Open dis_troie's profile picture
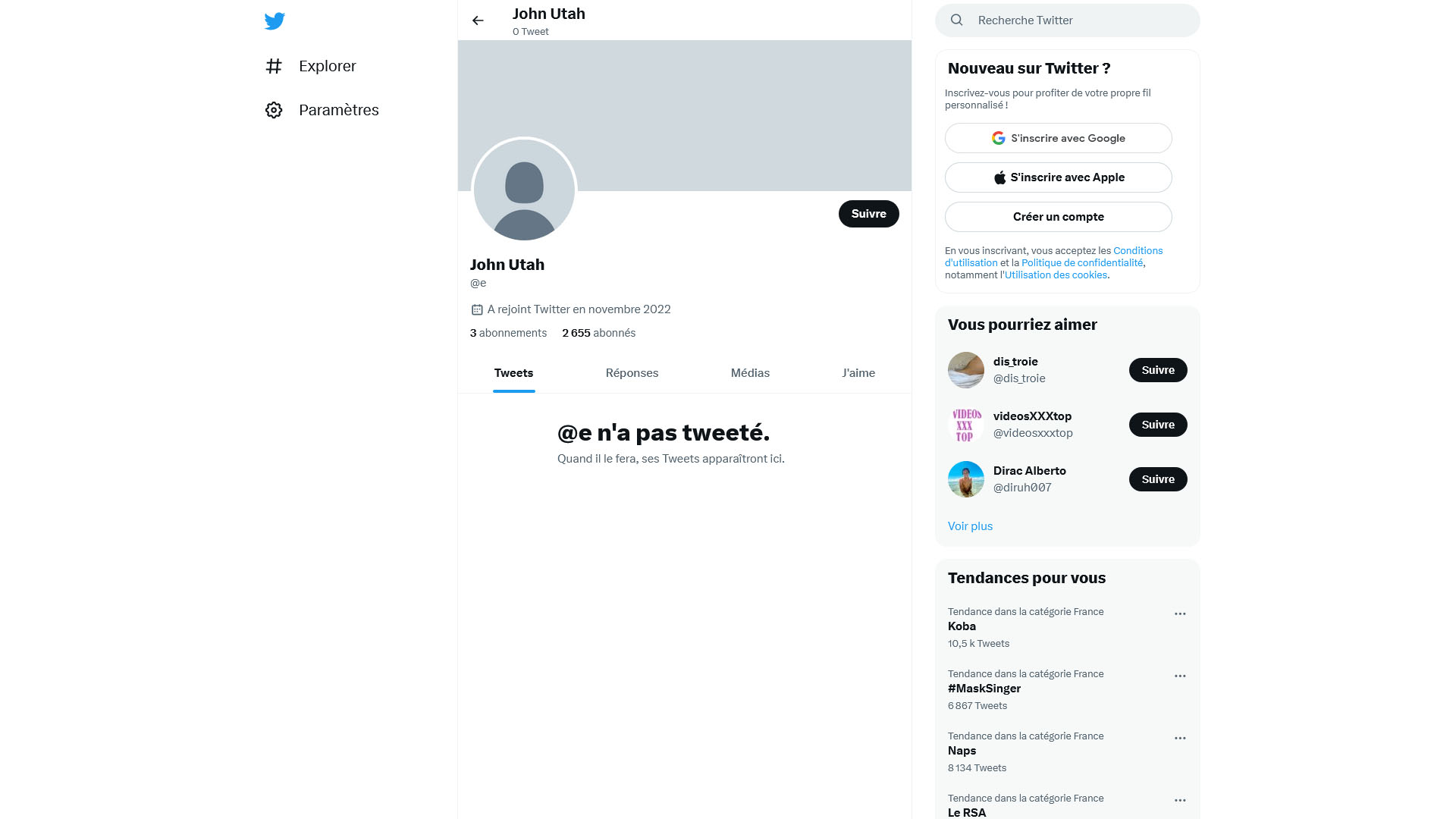 966,370
